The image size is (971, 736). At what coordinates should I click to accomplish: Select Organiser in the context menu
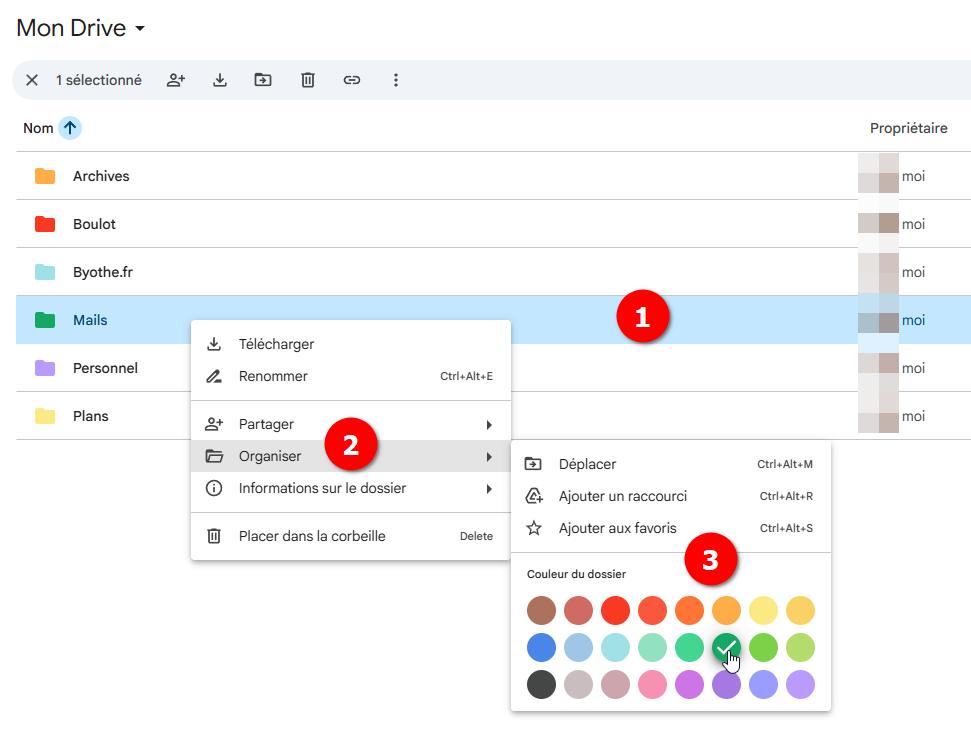(270, 456)
